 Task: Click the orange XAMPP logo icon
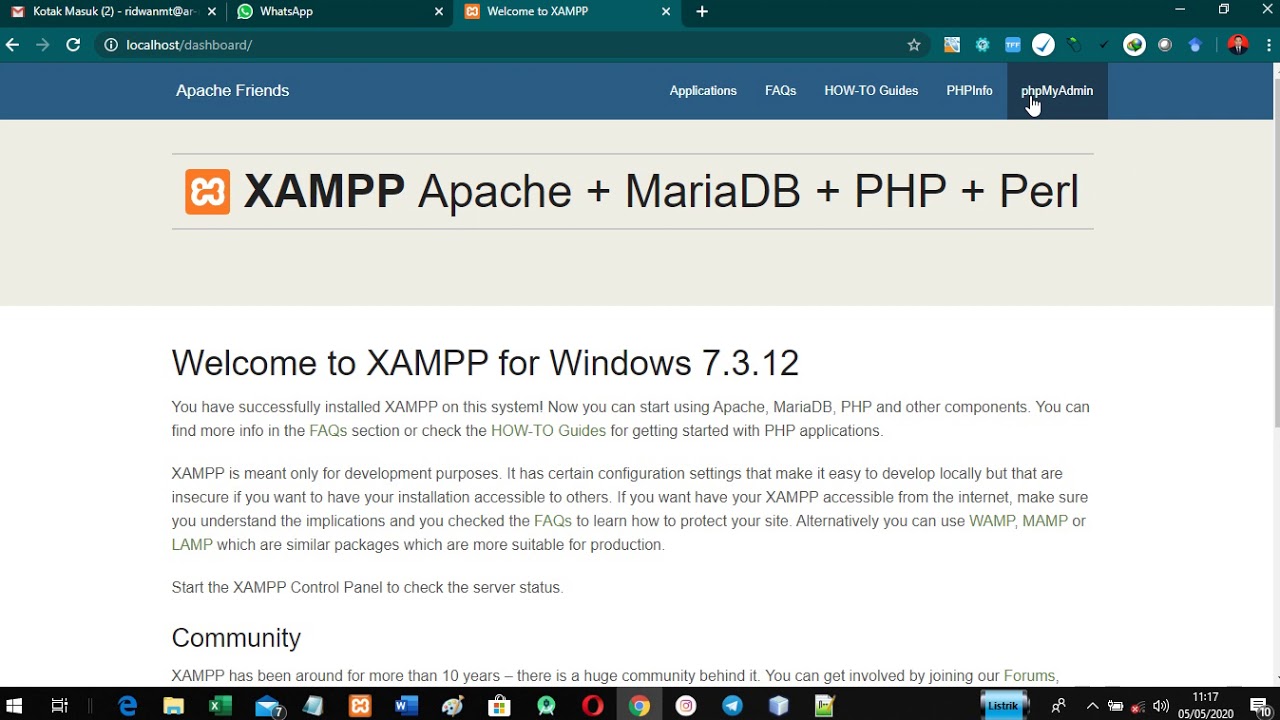(x=207, y=191)
